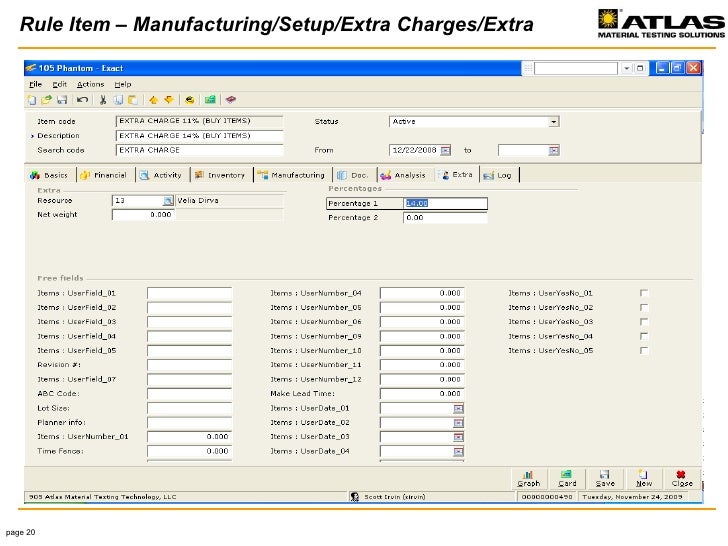Switch to the Basics tab

pos(49,175)
